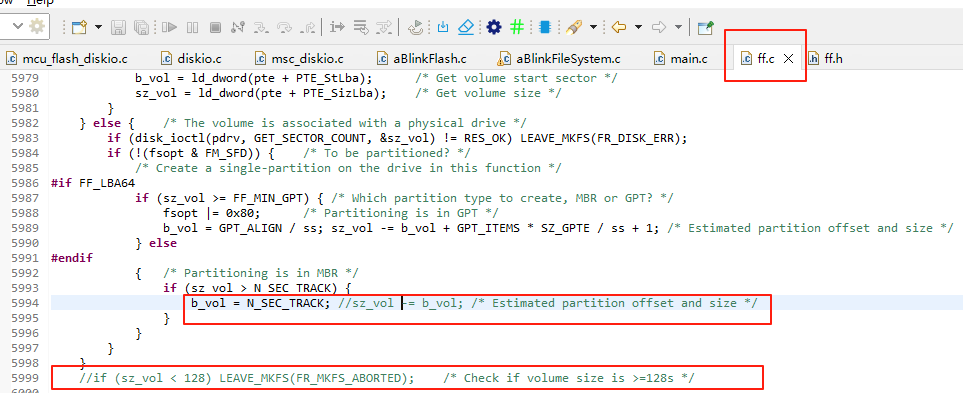Click 'b_vol = N_SEC_TRACK;' on line 5994
This screenshot has height=393, width=963.
(x=261, y=303)
